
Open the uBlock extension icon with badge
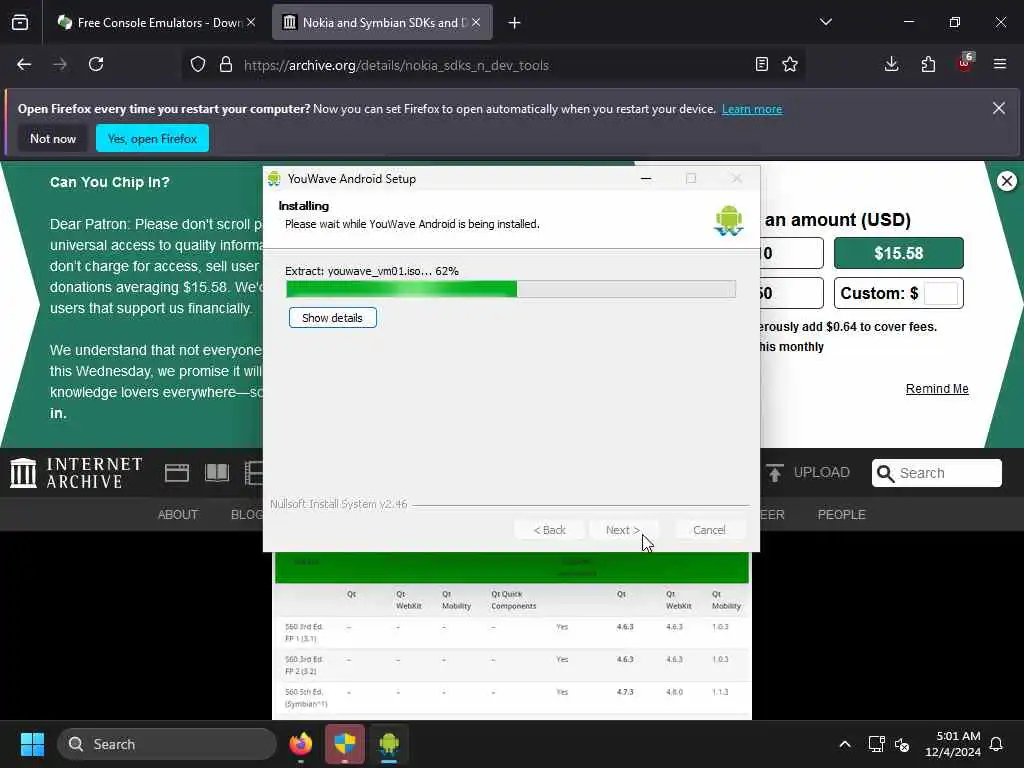[965, 63]
